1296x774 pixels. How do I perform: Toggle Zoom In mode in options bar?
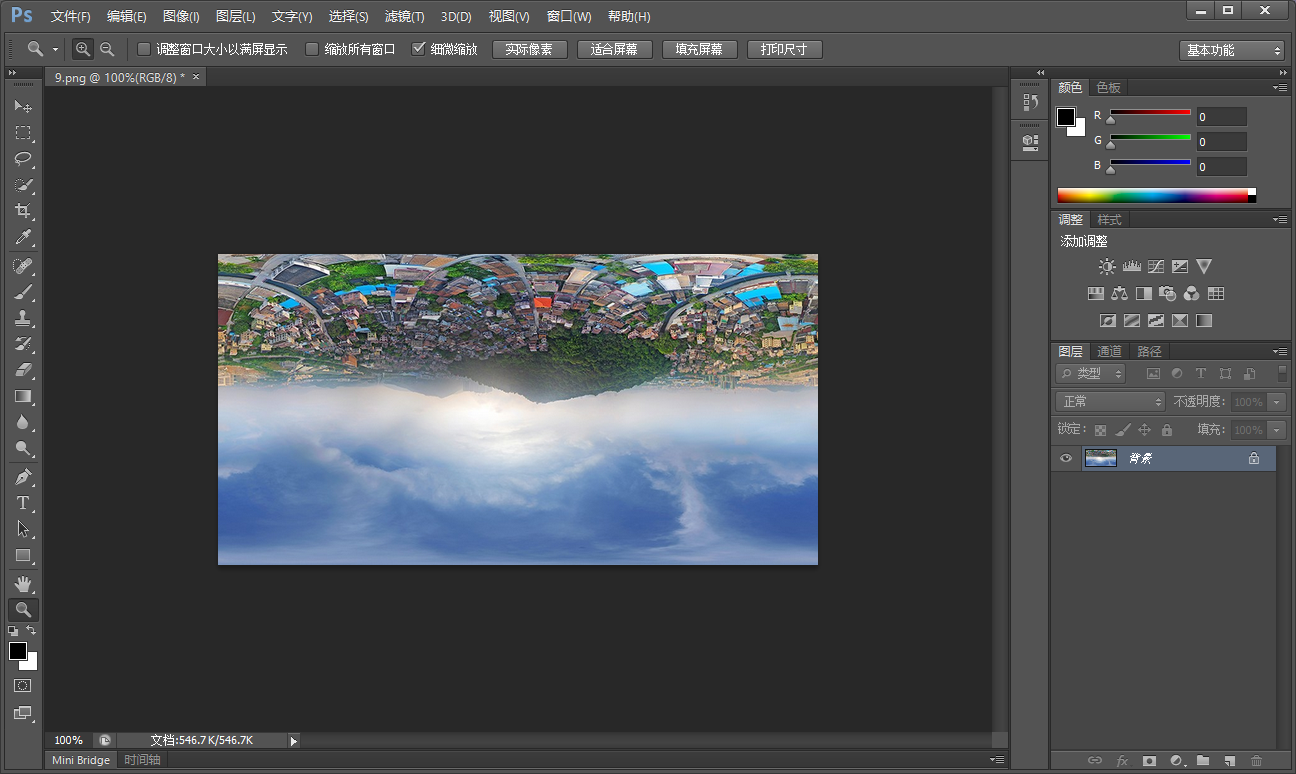[x=83, y=49]
